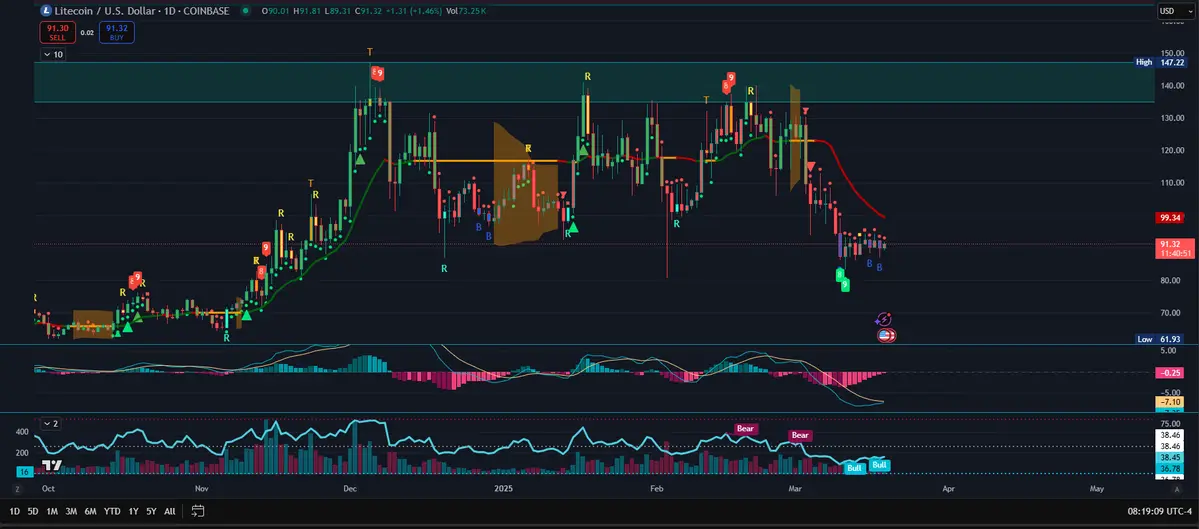Viewport: 1199px width, 529px height.
Task: Click the teal resistance zone rectangle
Action: click(596, 83)
